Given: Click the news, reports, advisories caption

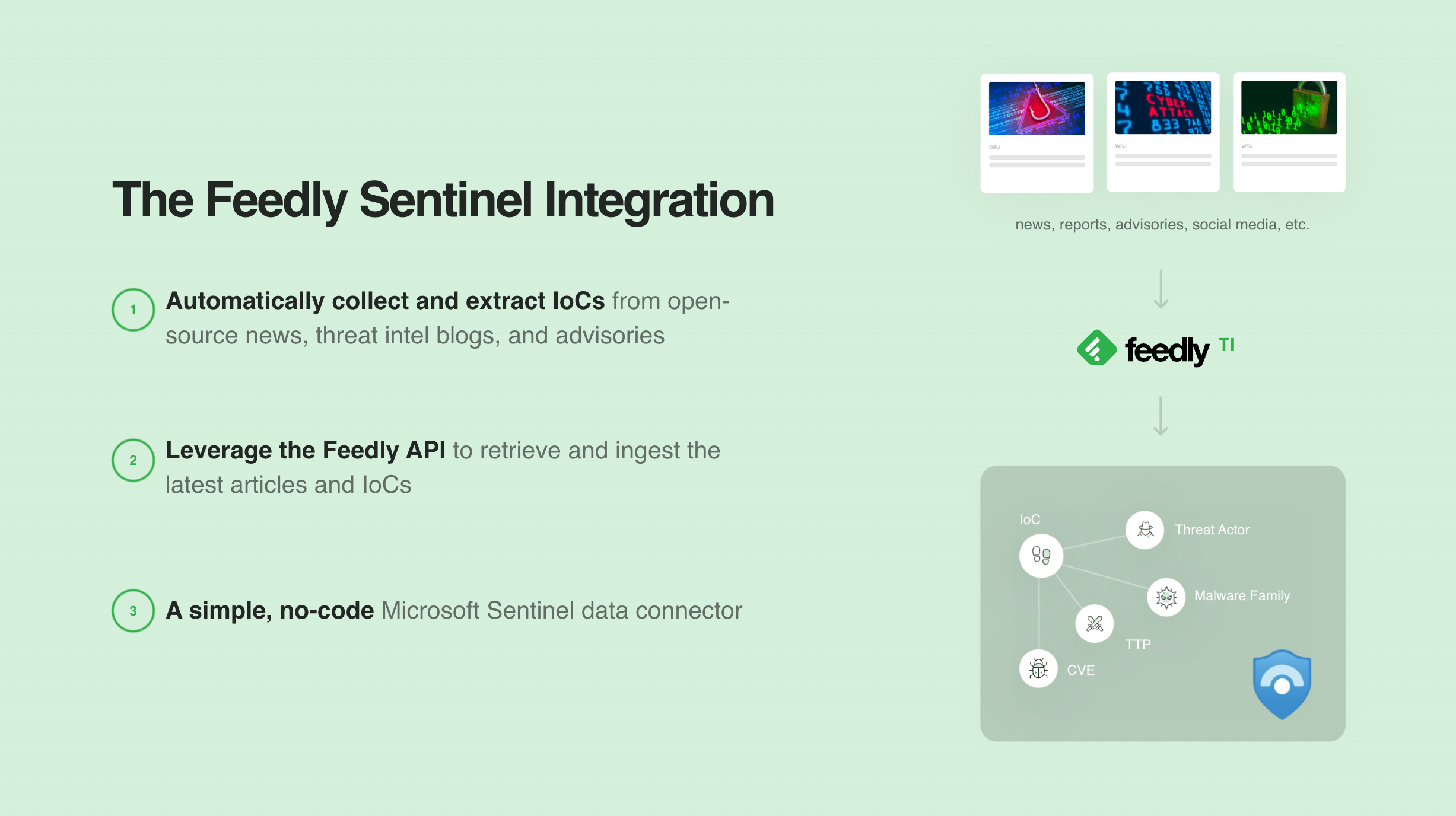Looking at the screenshot, I should point(1162,225).
